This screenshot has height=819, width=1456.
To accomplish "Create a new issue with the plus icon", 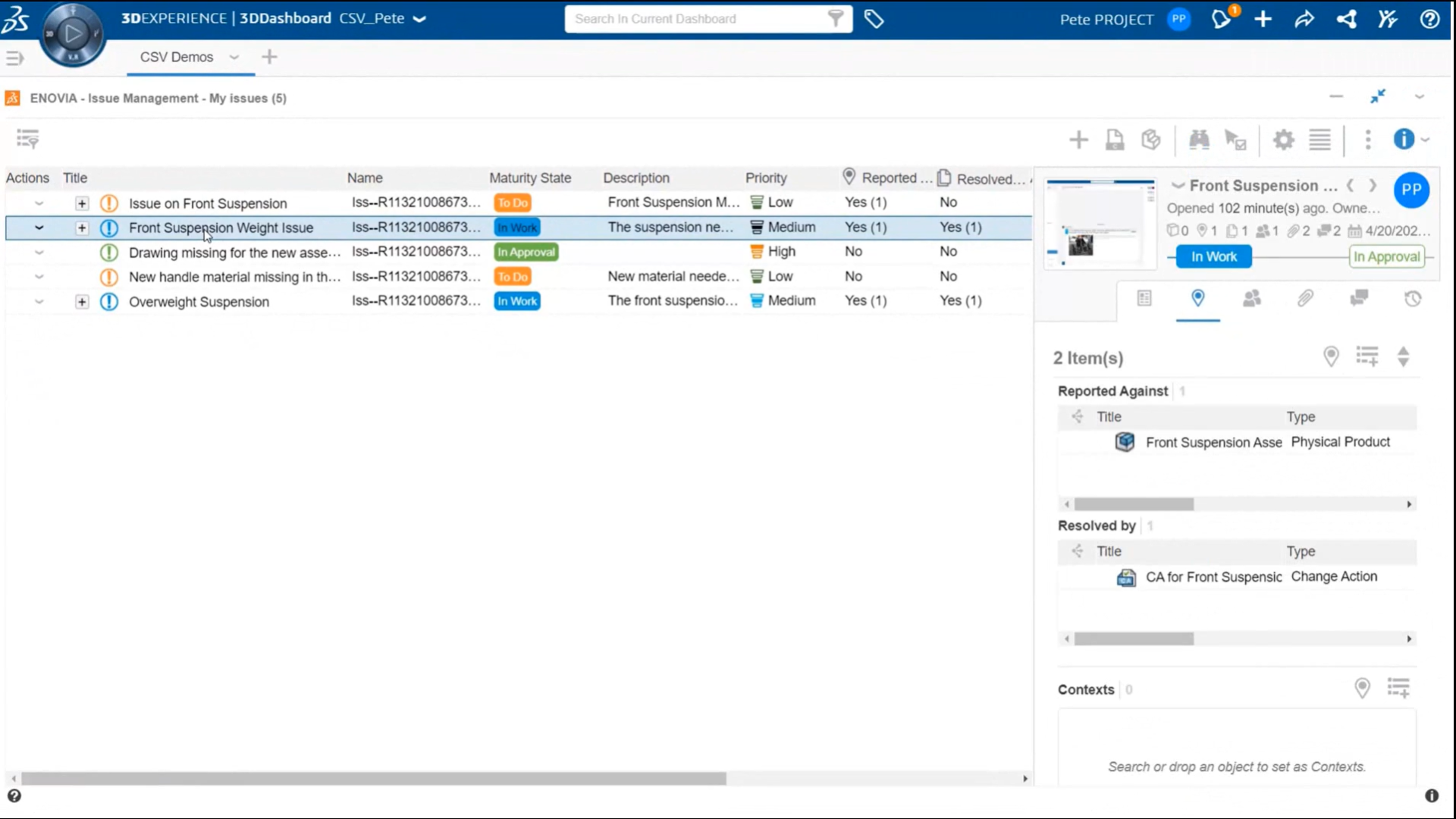I will [1078, 140].
